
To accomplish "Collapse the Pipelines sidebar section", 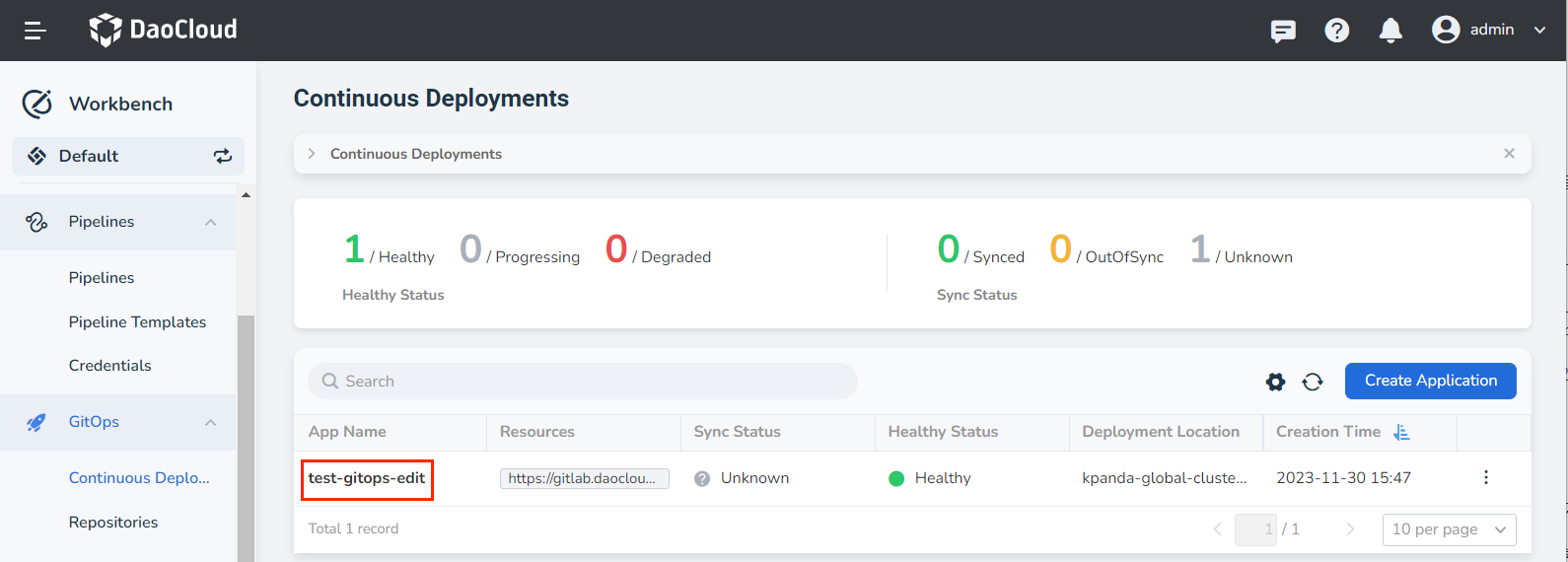I will (210, 222).
